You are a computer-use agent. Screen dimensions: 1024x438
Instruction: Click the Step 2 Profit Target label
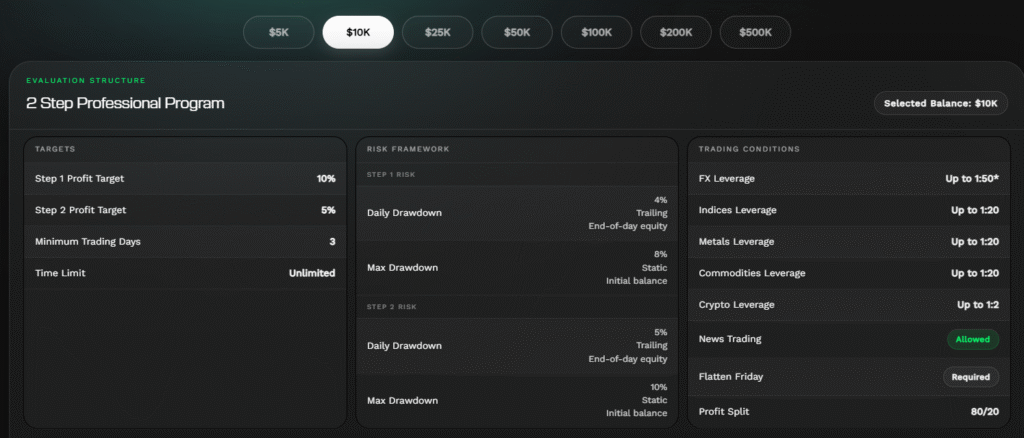tap(80, 210)
